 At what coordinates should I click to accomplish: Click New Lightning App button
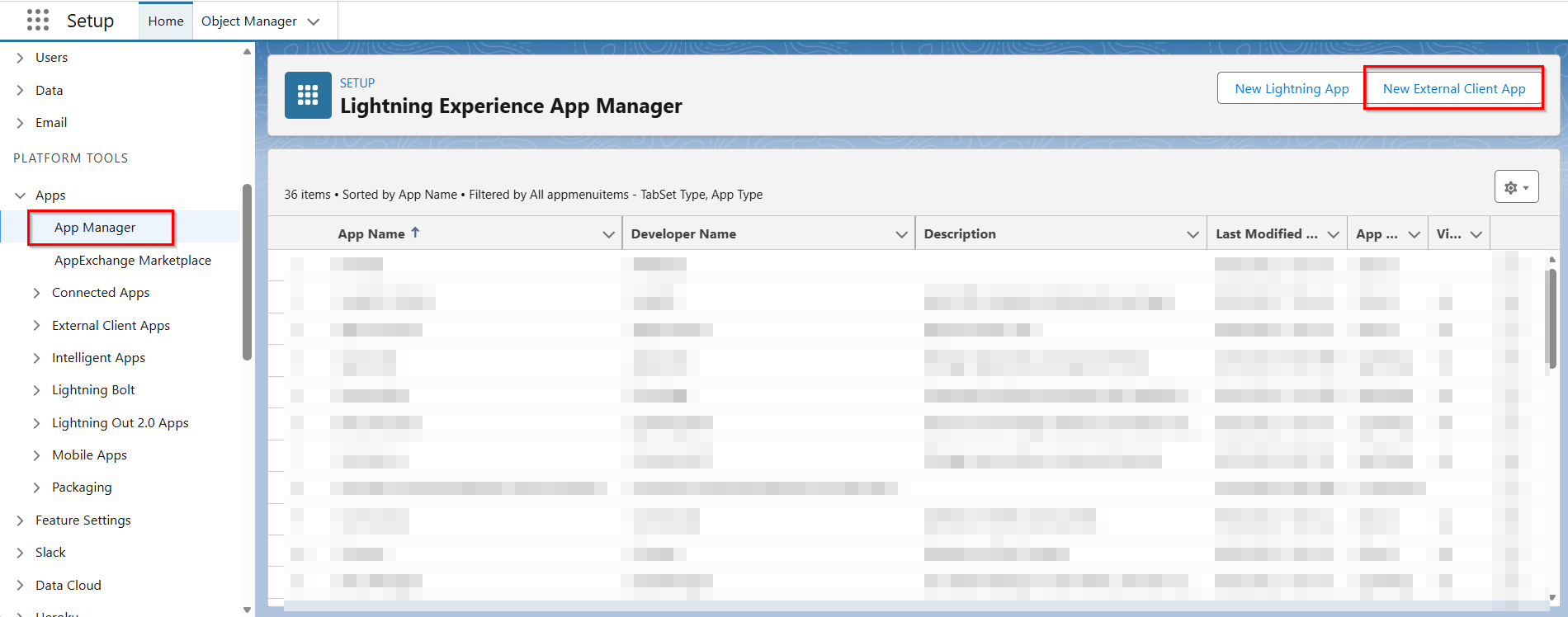click(x=1292, y=88)
